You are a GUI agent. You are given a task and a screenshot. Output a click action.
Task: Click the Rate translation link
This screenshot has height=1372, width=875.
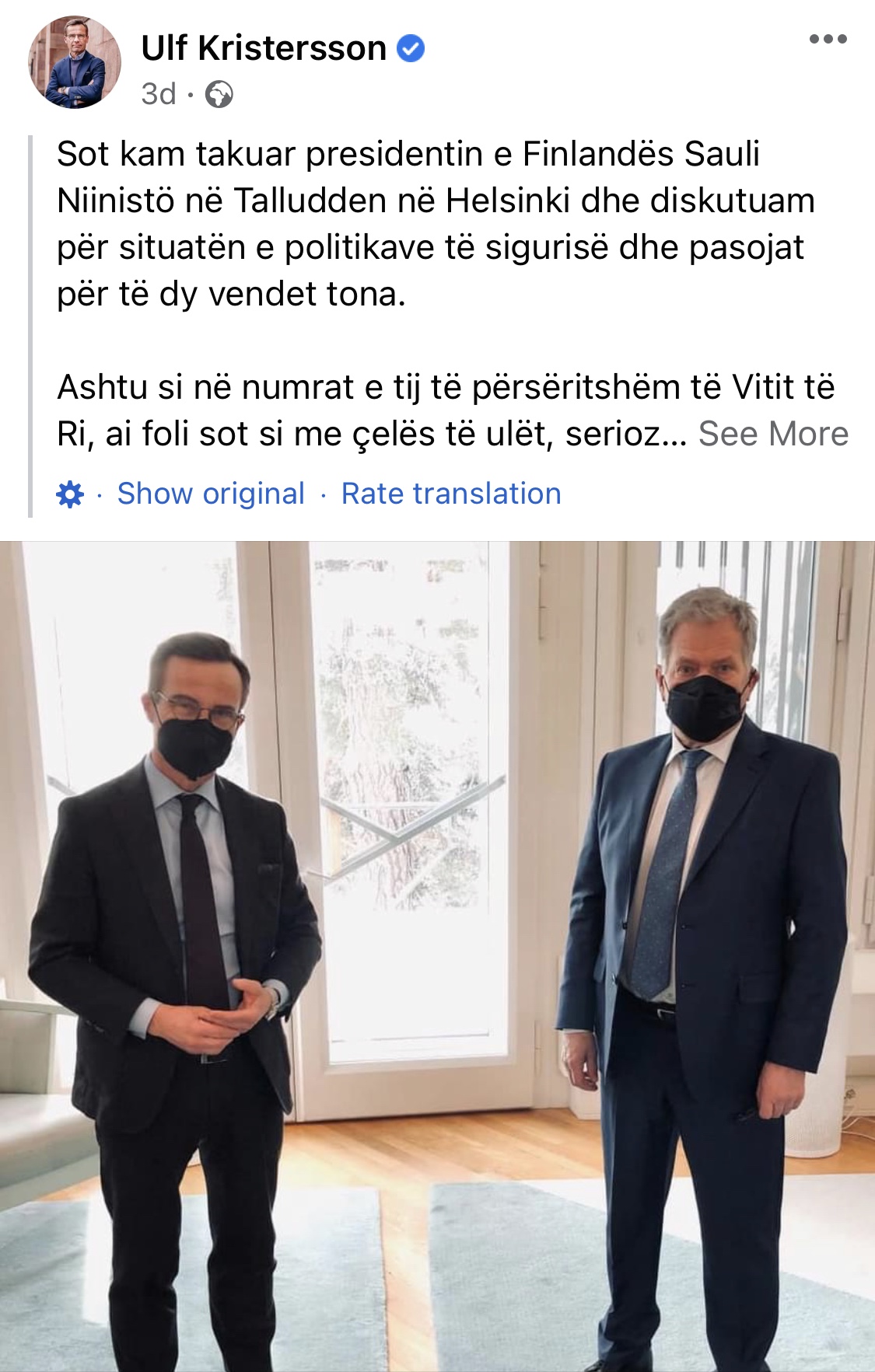pos(451,494)
